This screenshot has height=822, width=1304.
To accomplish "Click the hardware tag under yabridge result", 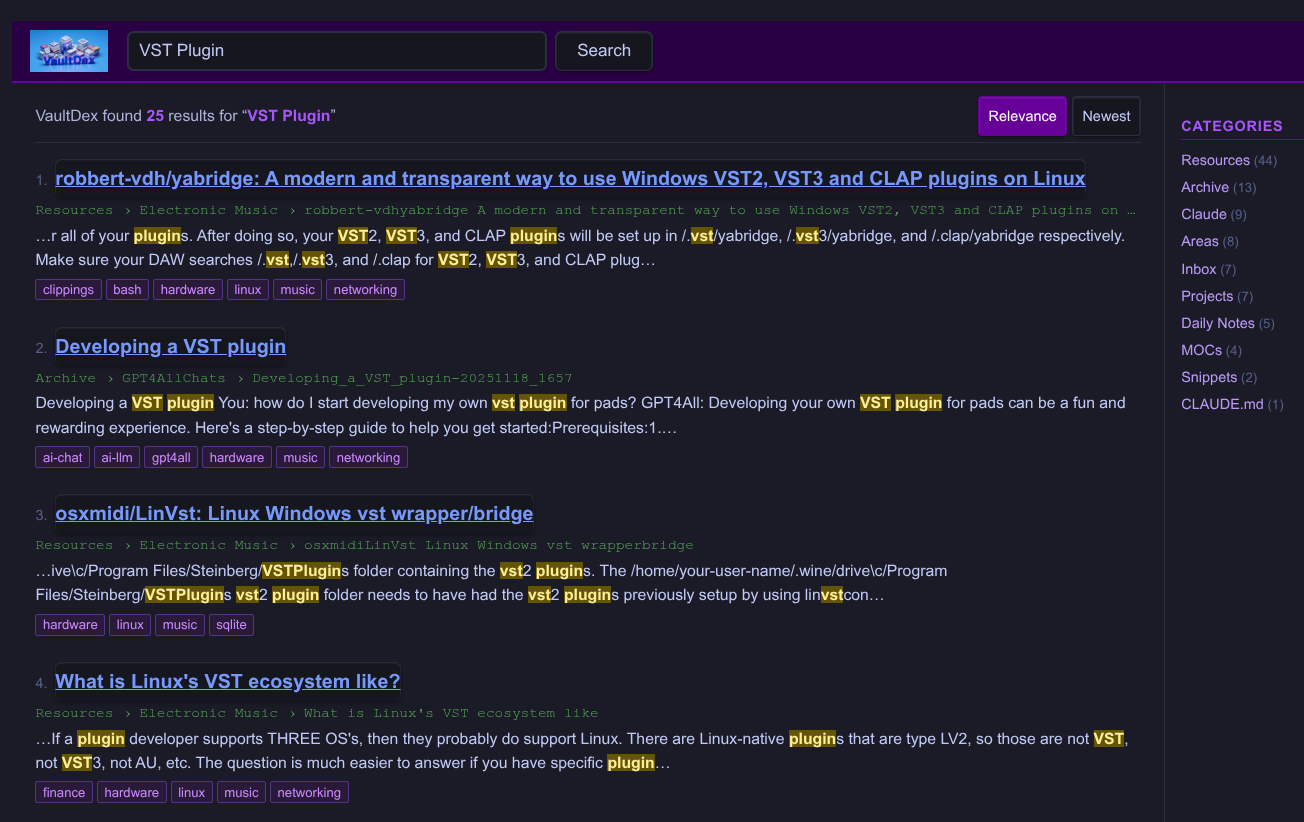I will (x=188, y=290).
